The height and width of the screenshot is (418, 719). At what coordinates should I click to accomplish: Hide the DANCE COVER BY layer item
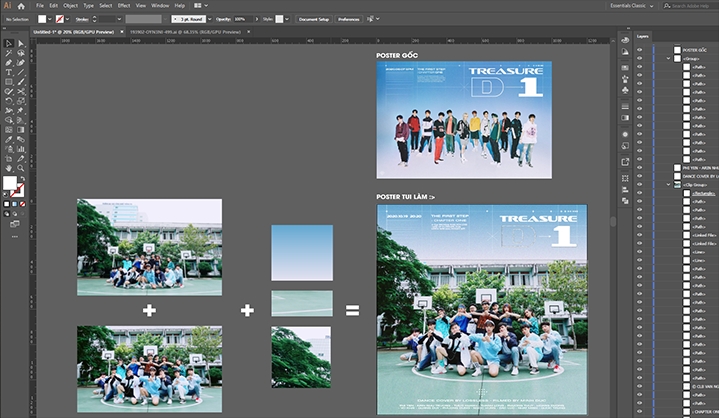click(640, 176)
